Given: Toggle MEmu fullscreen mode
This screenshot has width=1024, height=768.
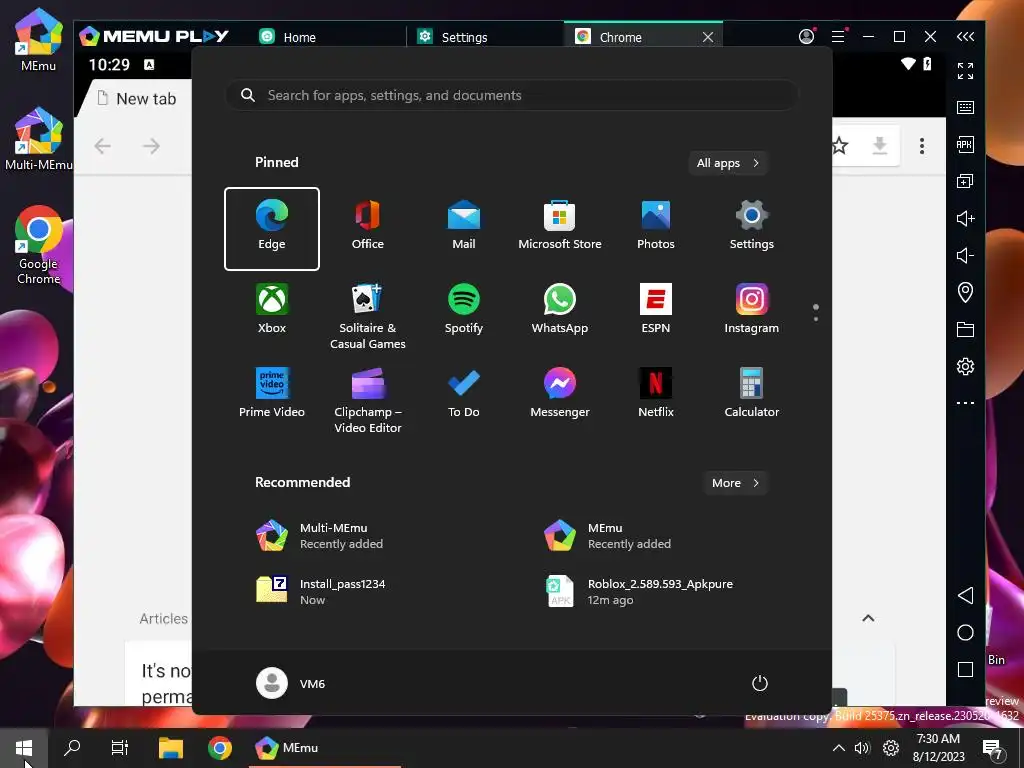Looking at the screenshot, I should (965, 71).
